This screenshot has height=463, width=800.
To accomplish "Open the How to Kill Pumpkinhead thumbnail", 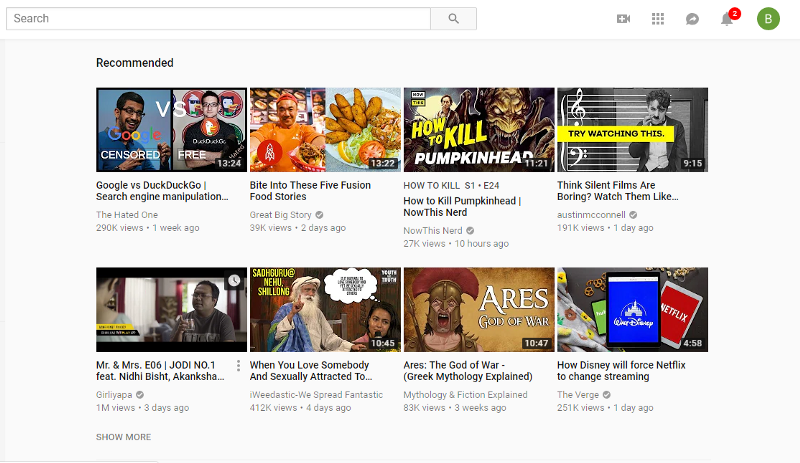I will (479, 130).
